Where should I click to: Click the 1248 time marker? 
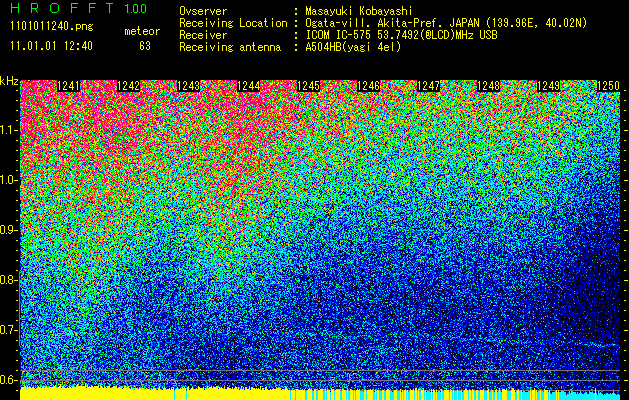click(x=489, y=86)
